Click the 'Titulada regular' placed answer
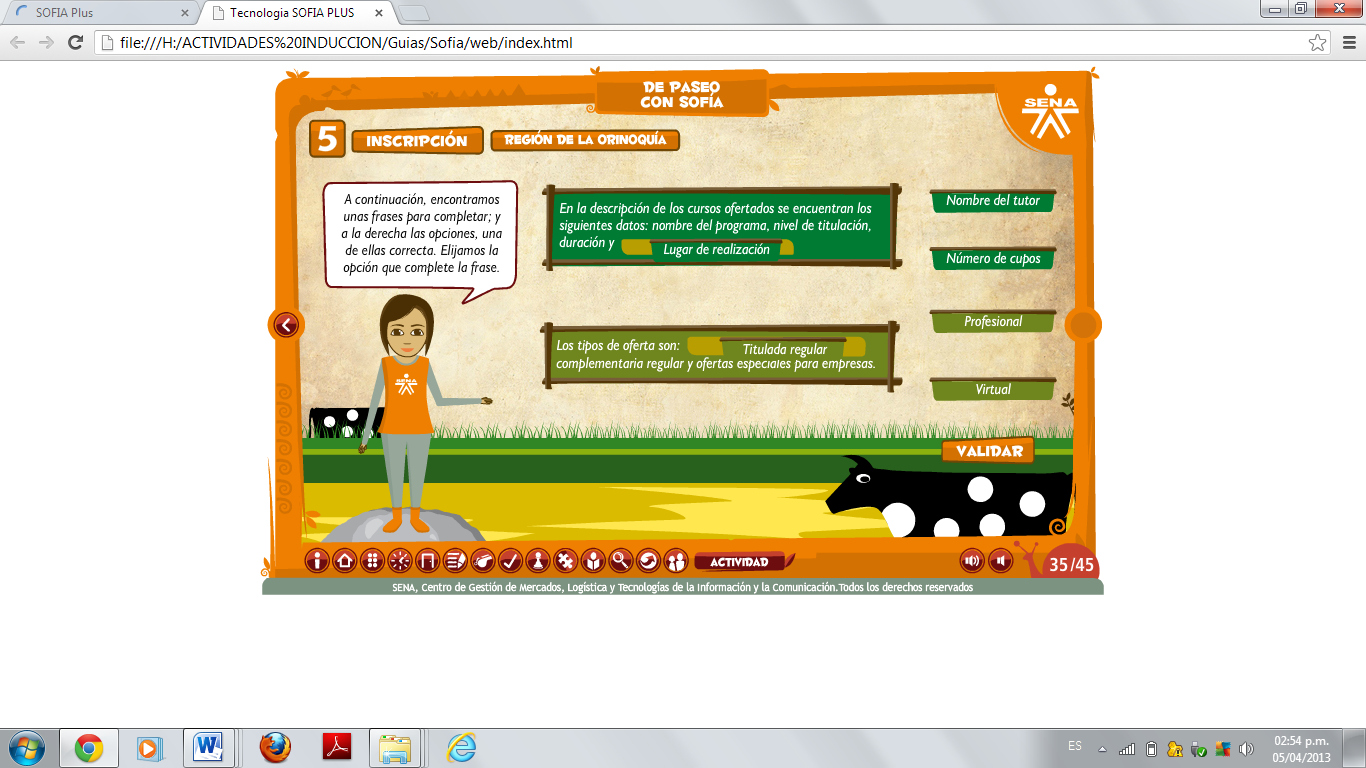This screenshot has height=768, width=1366. (x=785, y=349)
